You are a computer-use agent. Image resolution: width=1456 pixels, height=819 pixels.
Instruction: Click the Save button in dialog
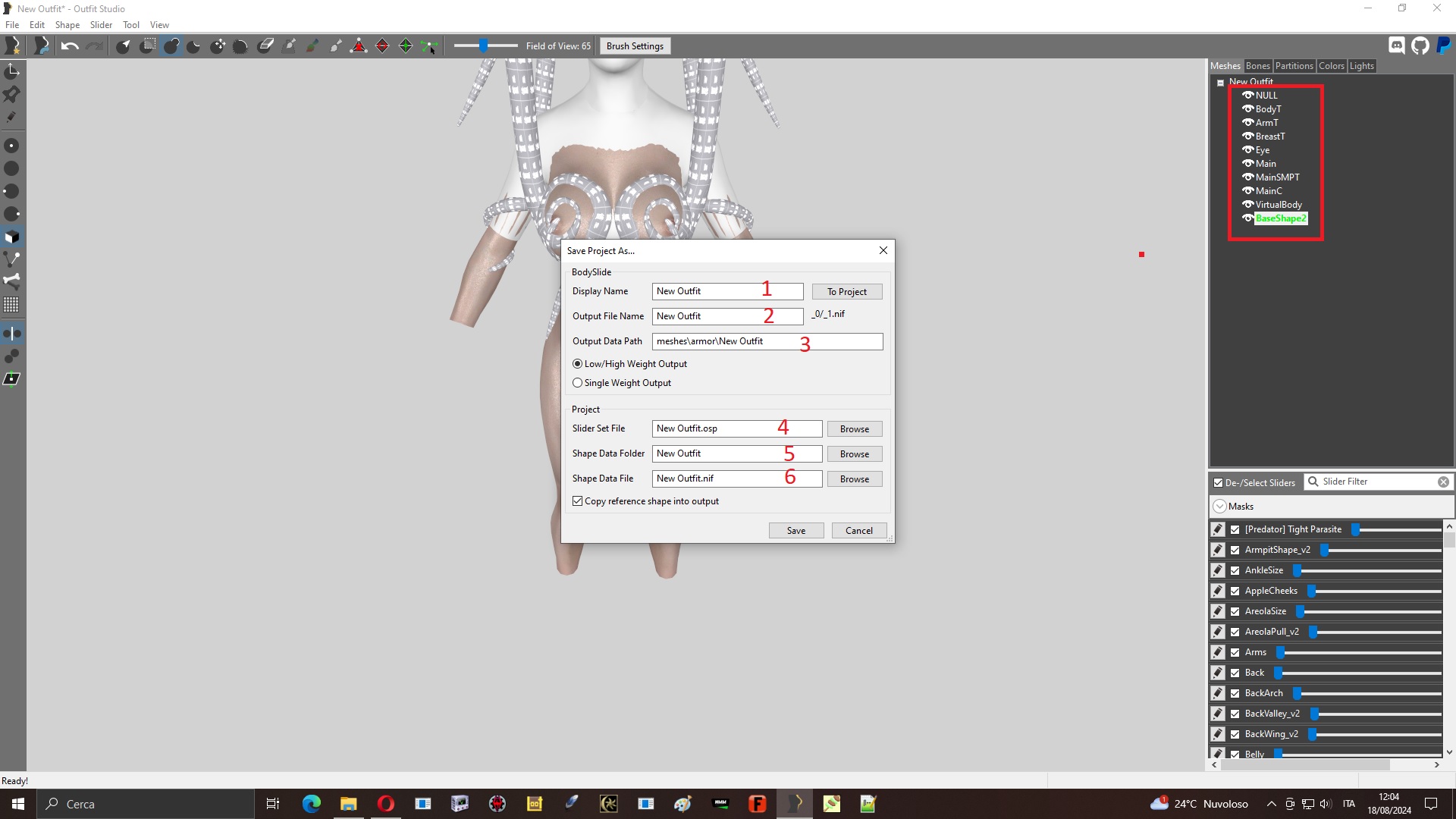point(796,531)
